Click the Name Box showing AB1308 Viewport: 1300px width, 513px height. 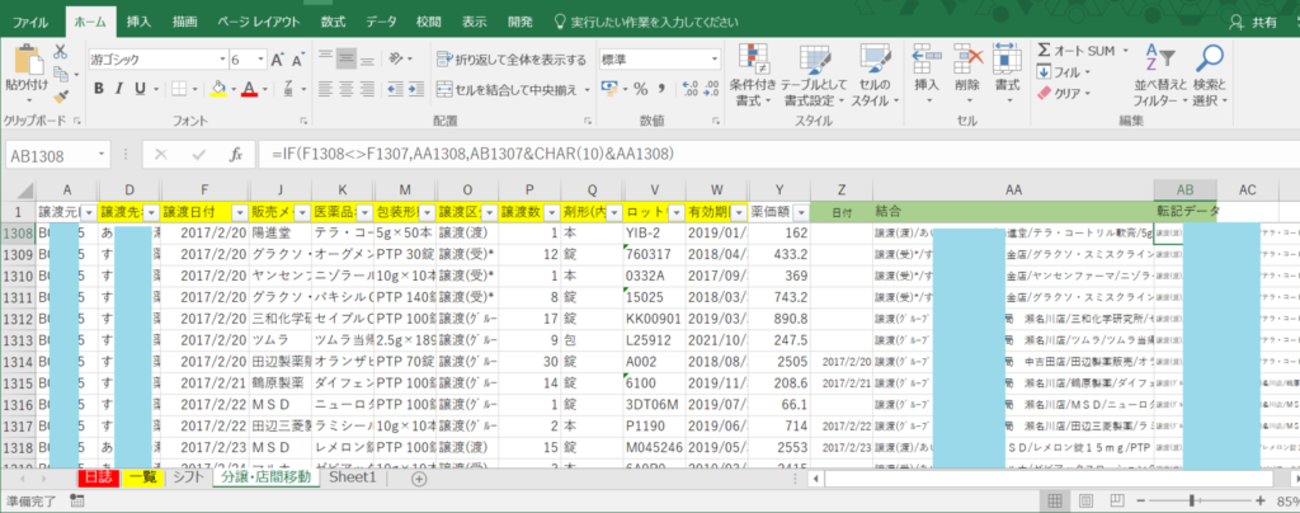tap(50, 155)
